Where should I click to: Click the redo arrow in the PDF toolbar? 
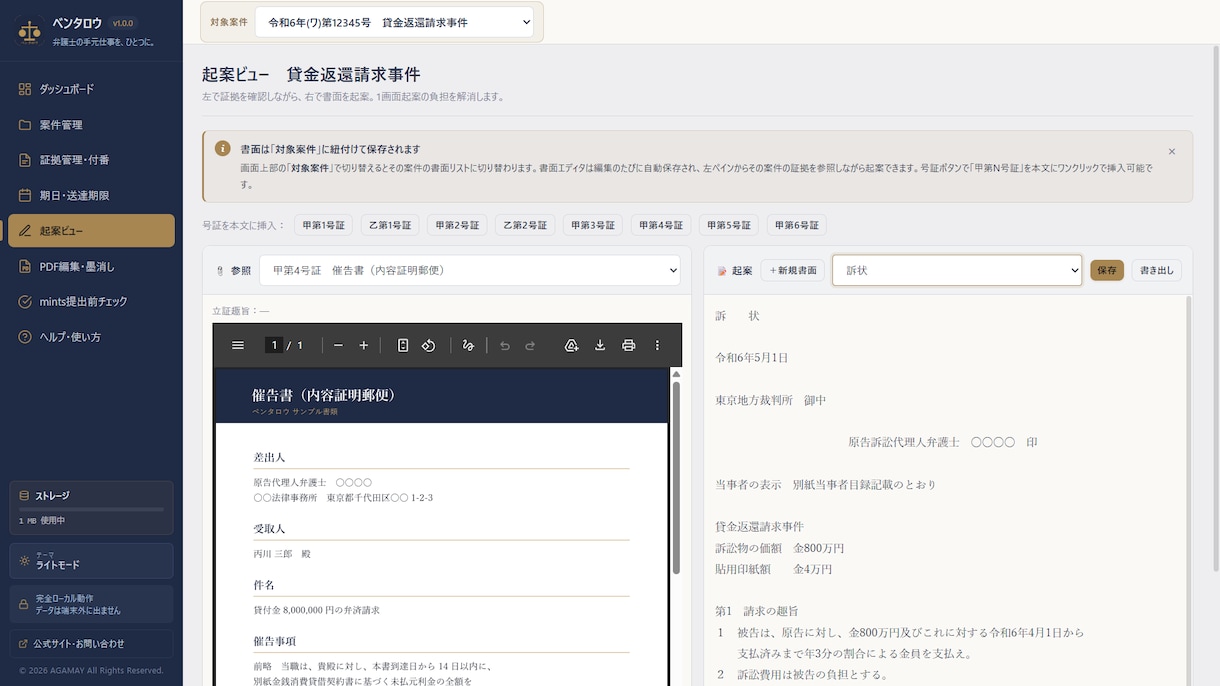pos(530,345)
